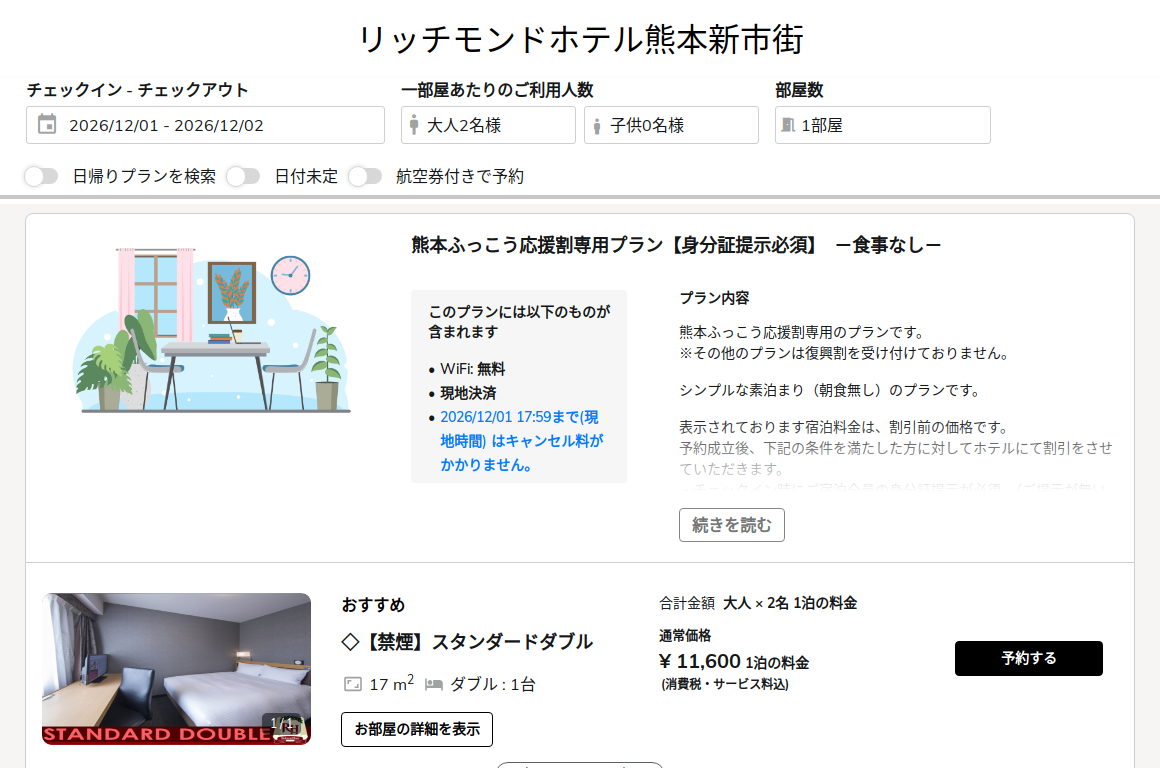Click the room count building icon
Image resolution: width=1160 pixels, height=768 pixels.
tap(789, 125)
